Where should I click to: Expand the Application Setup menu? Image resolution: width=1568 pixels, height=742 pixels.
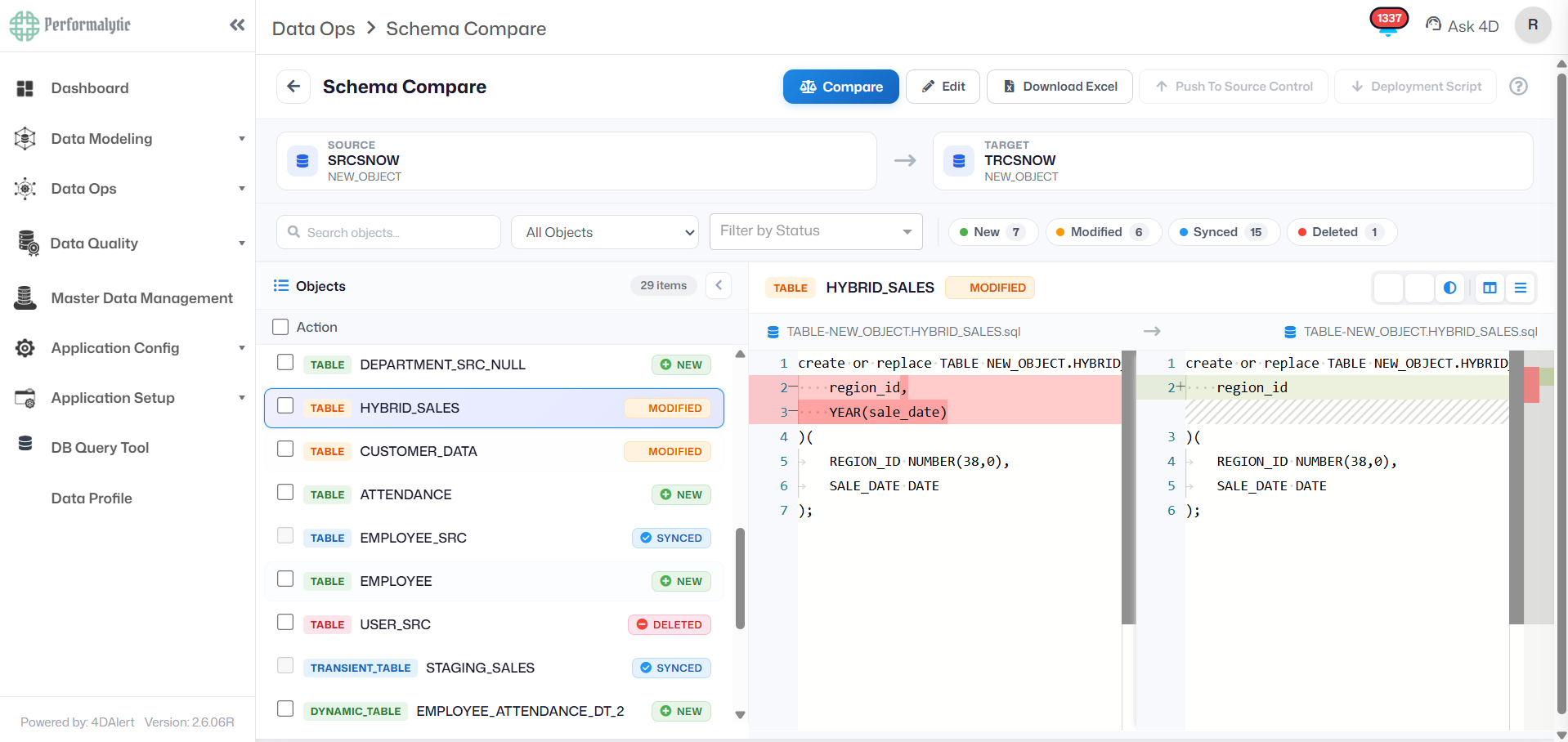(x=128, y=398)
